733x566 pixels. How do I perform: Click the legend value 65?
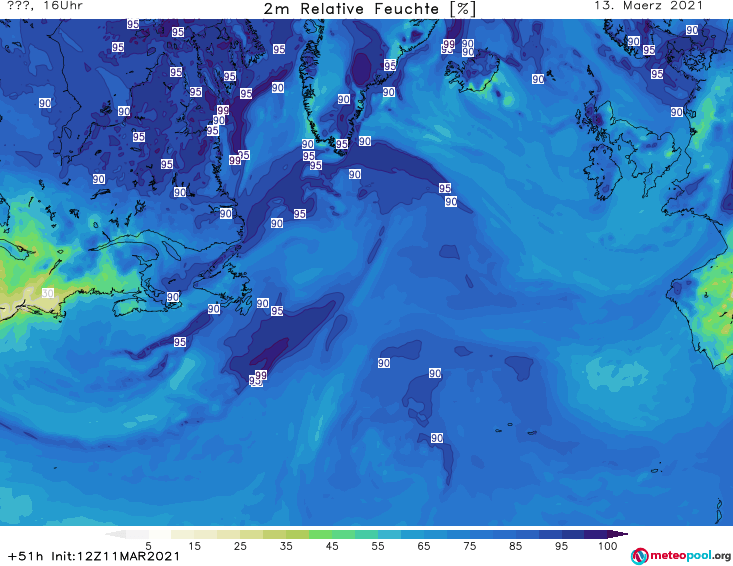tap(424, 546)
